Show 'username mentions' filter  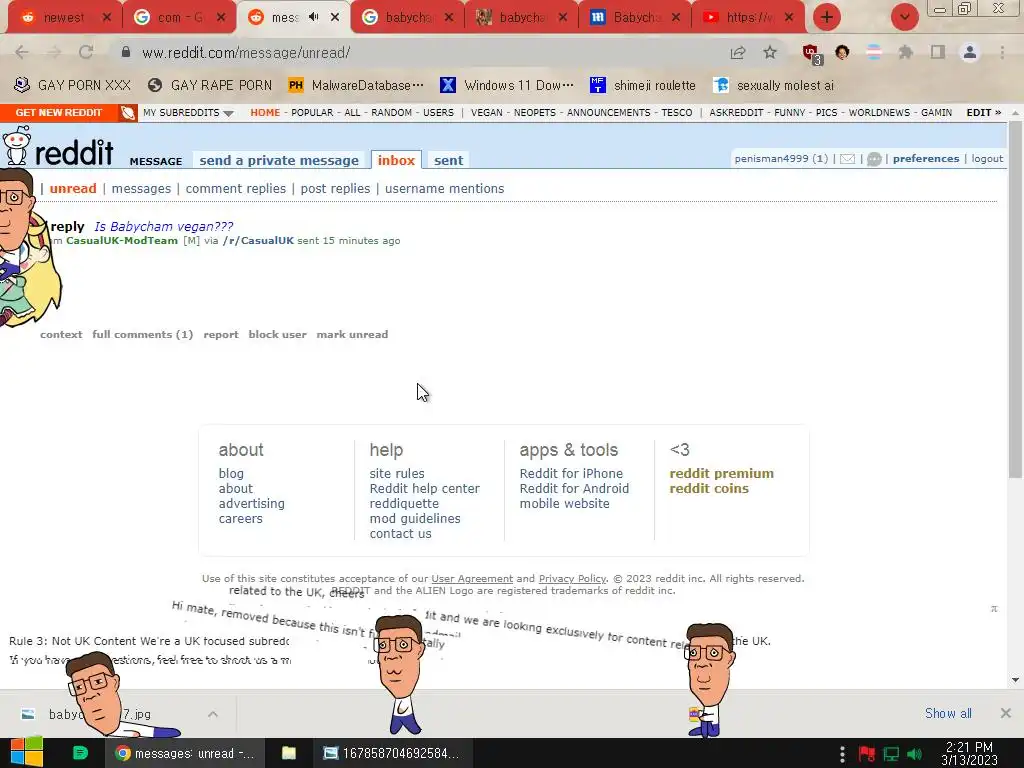point(444,188)
